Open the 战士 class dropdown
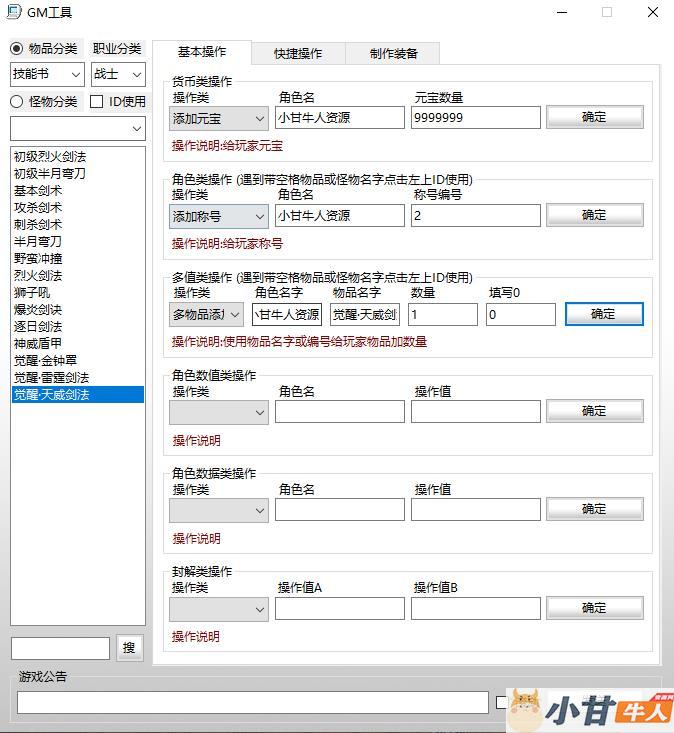The width and height of the screenshot is (674, 733). tap(118, 74)
